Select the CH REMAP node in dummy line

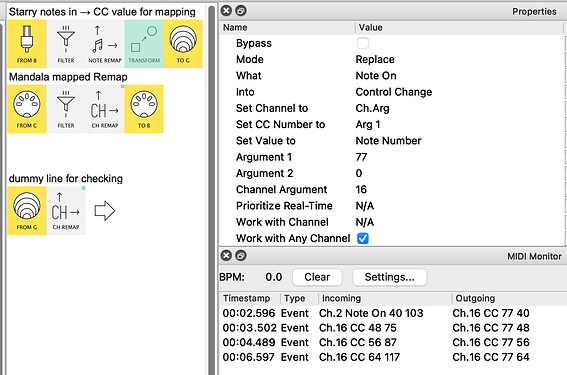[66, 211]
